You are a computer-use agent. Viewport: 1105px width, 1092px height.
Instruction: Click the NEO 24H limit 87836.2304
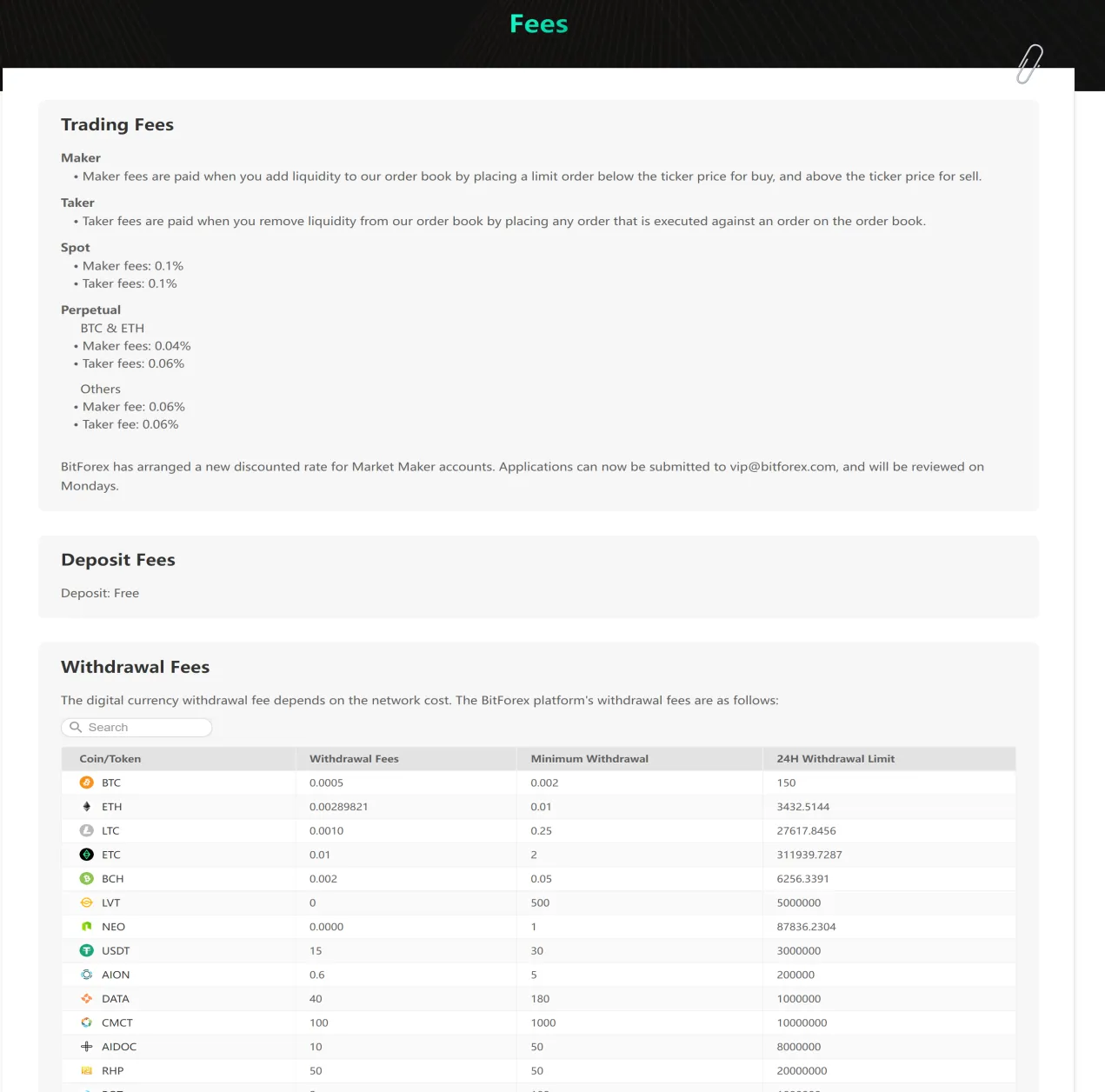coord(807,927)
